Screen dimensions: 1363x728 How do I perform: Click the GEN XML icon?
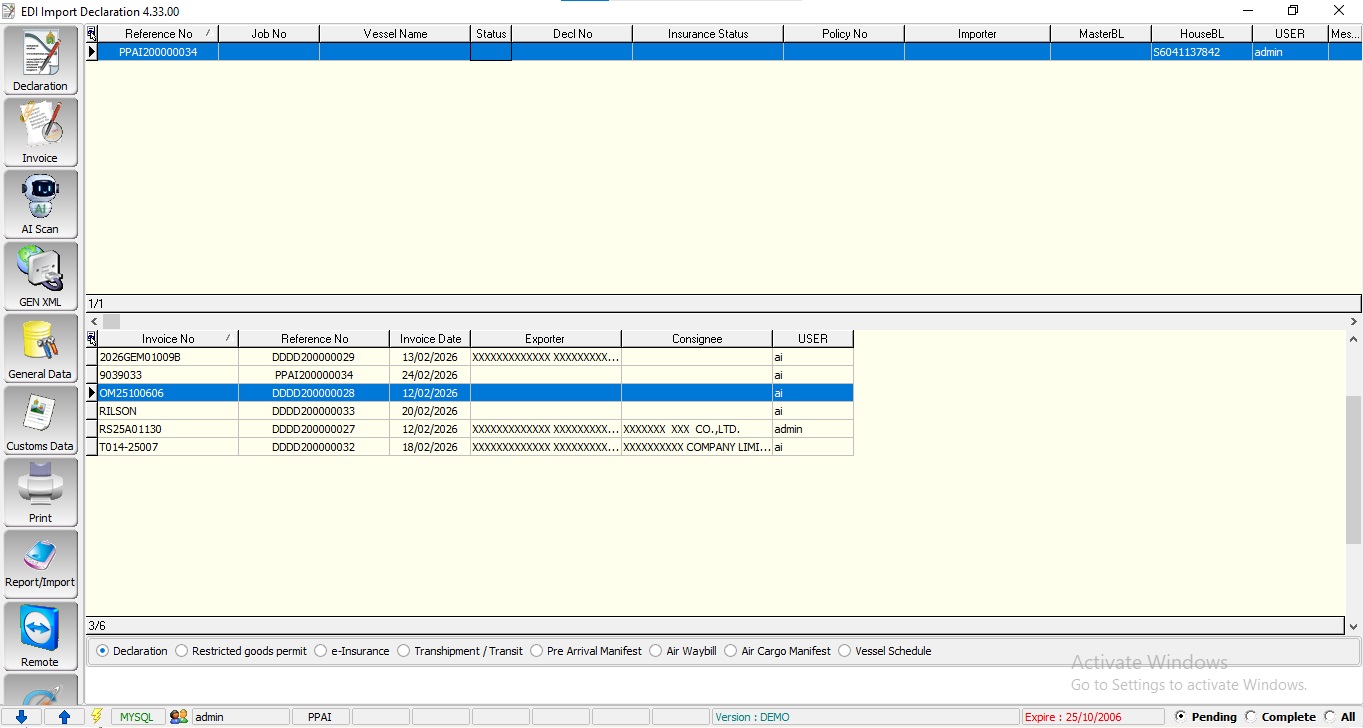[40, 276]
